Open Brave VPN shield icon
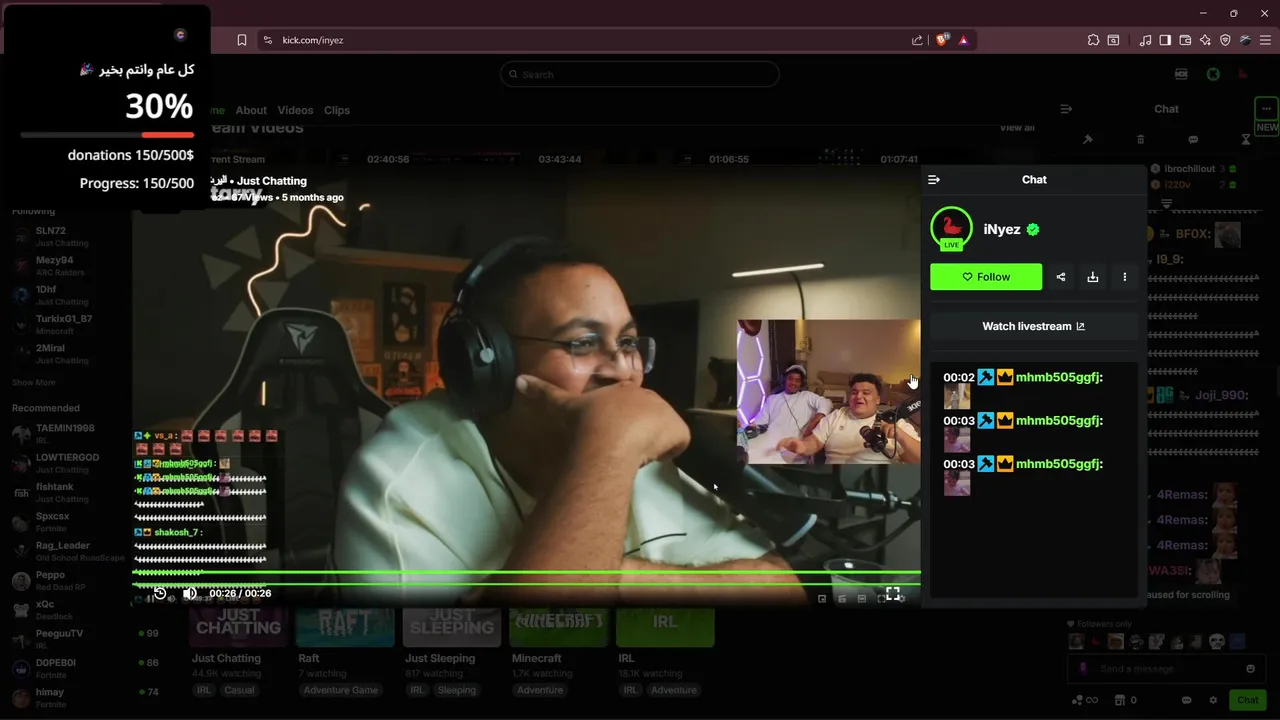This screenshot has width=1280, height=720. (x=1225, y=40)
